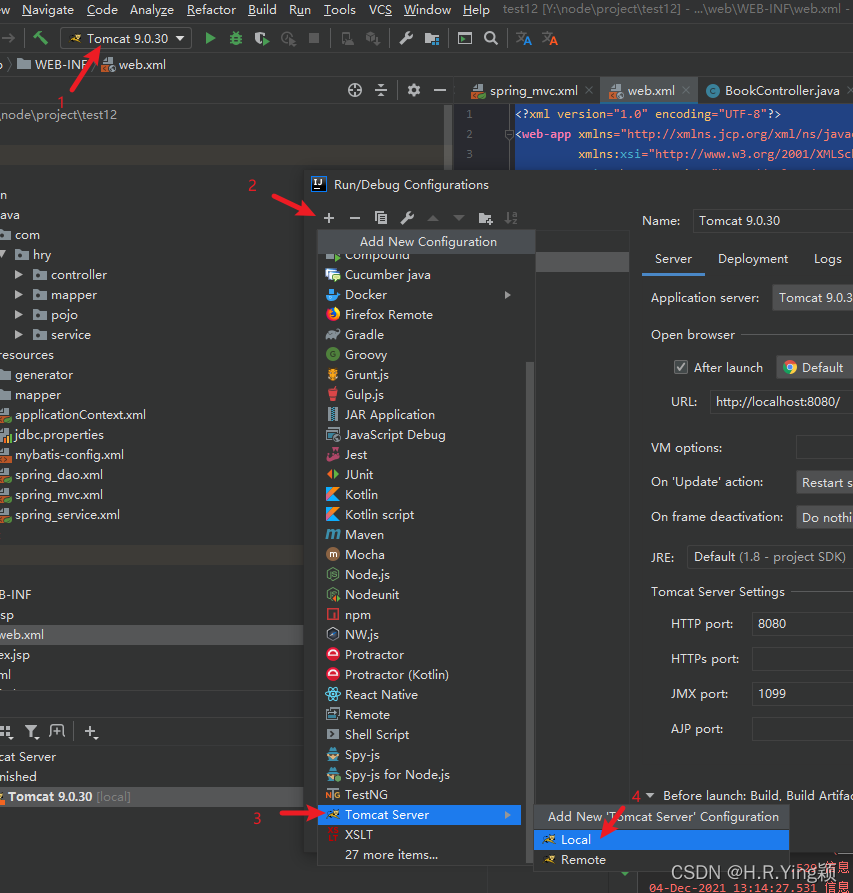Click the Name input field

773,221
